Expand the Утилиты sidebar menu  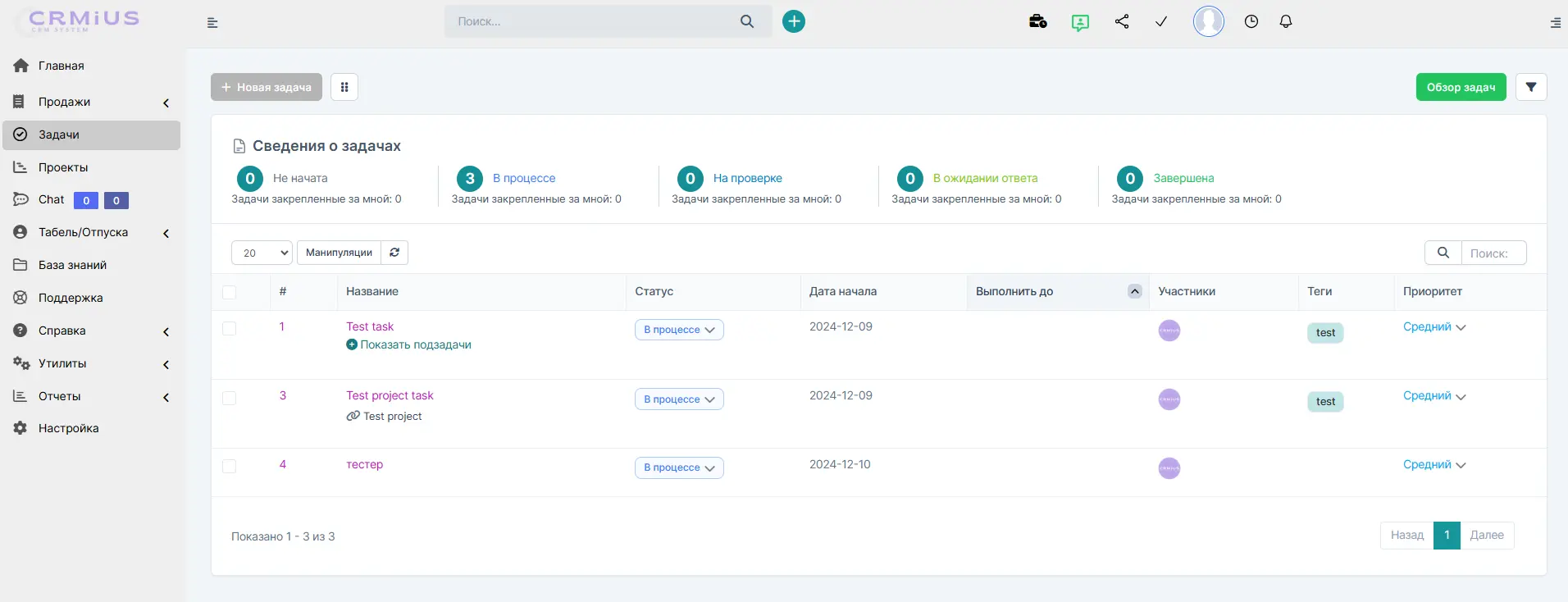[91, 363]
